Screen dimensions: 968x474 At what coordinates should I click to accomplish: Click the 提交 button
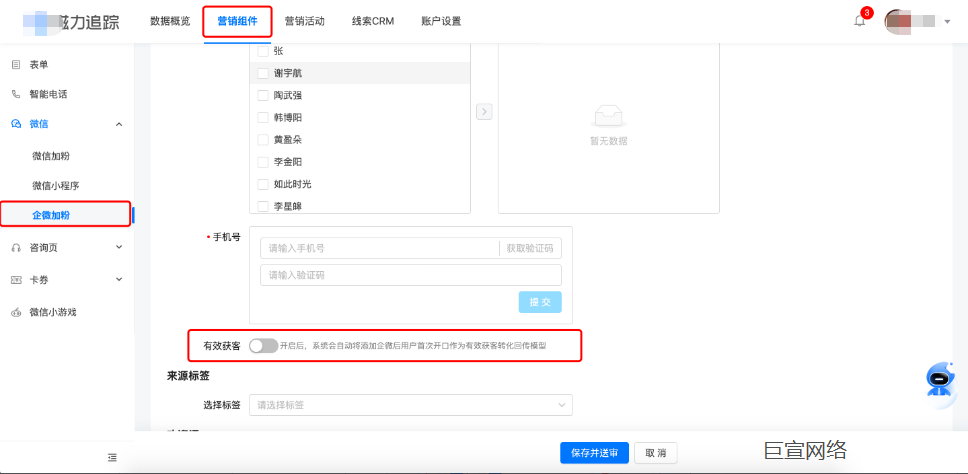click(540, 302)
